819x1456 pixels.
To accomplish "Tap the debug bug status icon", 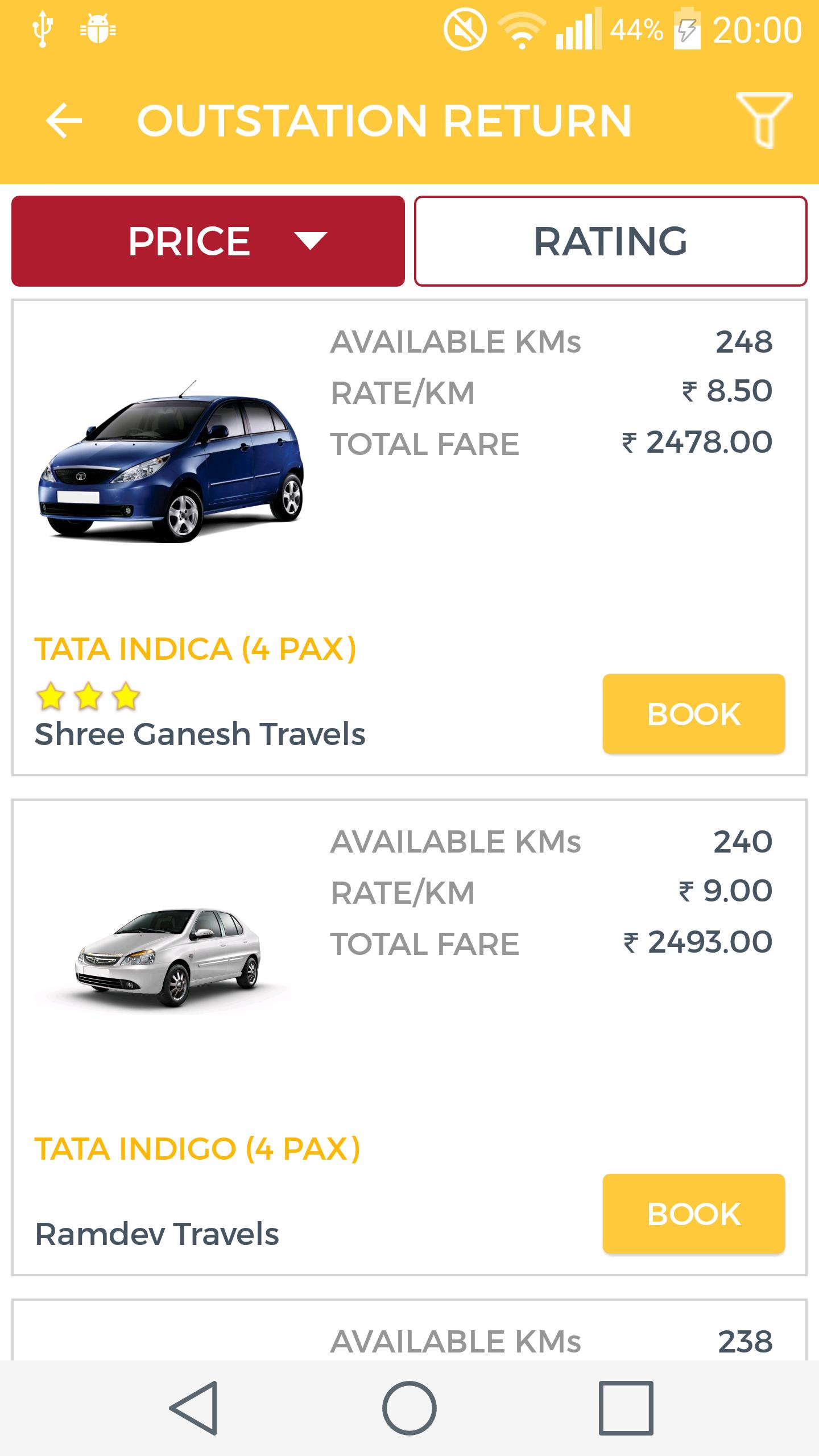I will click(98, 30).
